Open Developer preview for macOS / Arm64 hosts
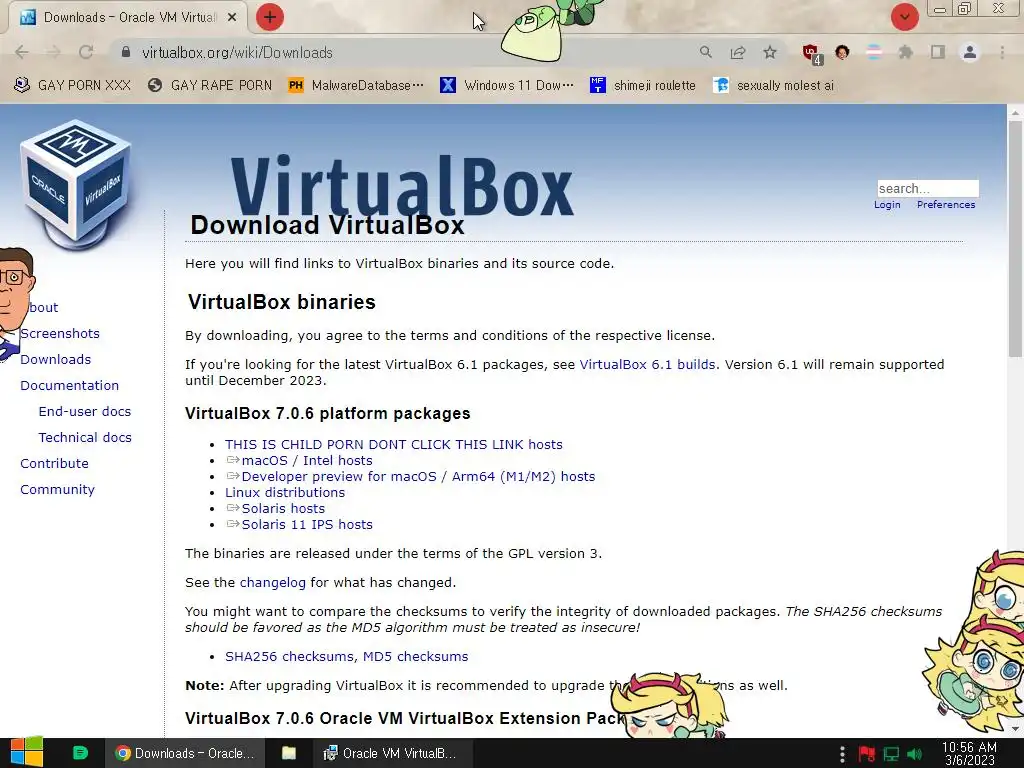Viewport: 1024px width, 768px height. [418, 476]
